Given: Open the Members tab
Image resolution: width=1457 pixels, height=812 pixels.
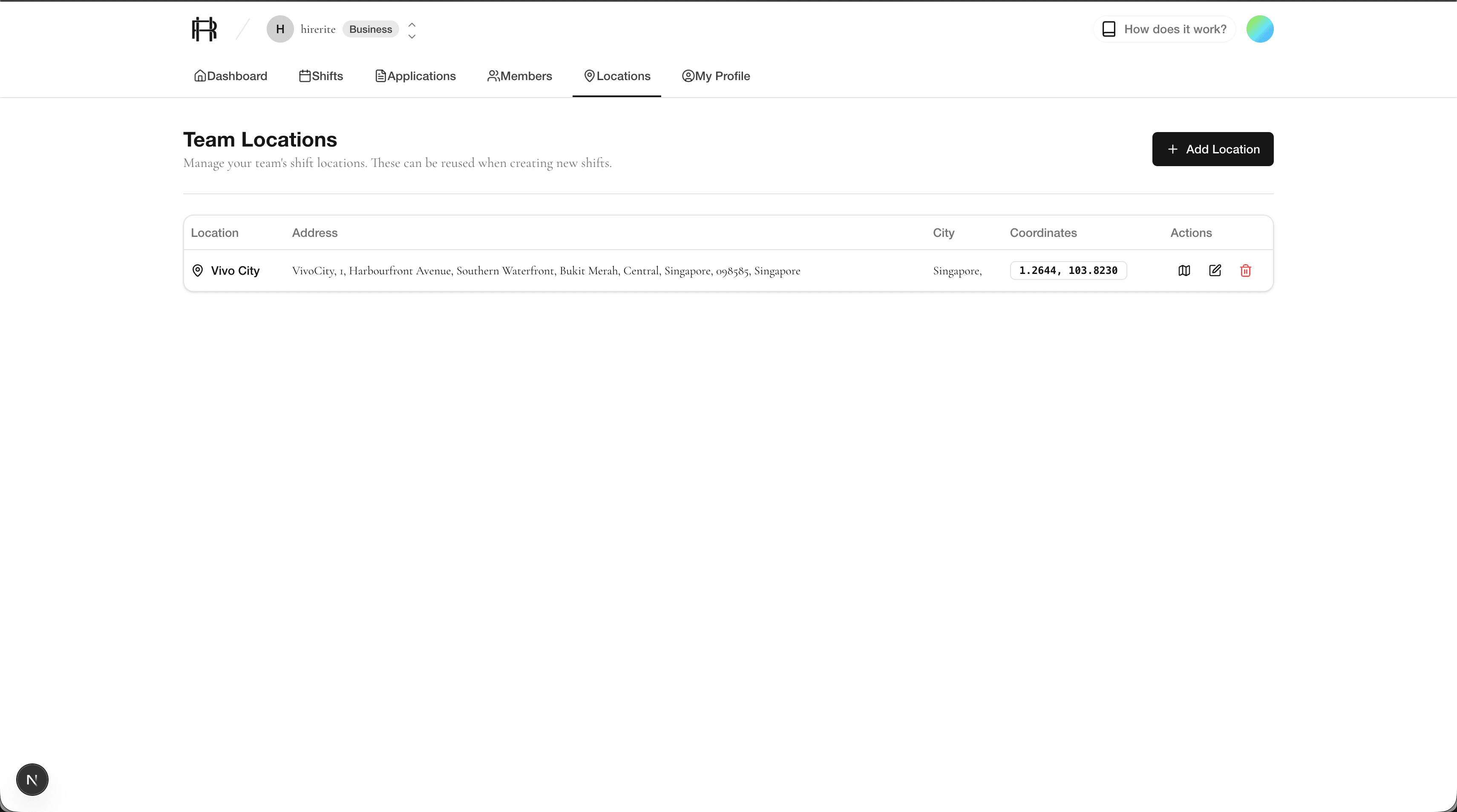Looking at the screenshot, I should click(x=520, y=76).
